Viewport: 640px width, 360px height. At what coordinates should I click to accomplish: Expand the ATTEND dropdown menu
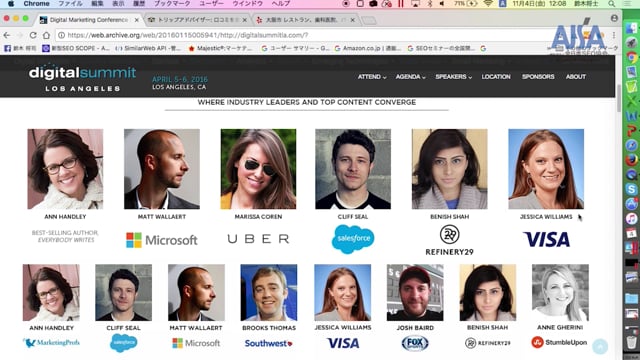tap(371, 77)
